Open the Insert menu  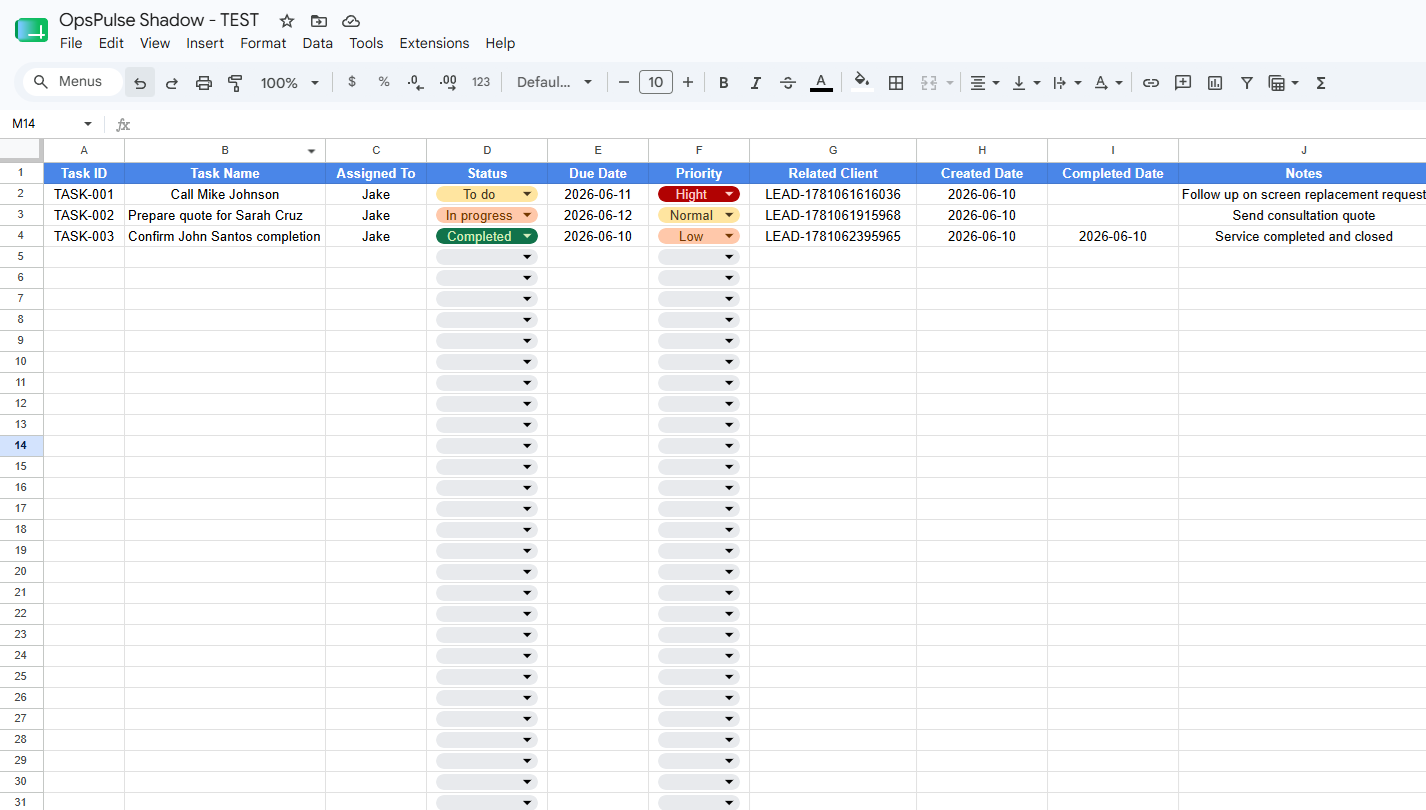[x=205, y=43]
